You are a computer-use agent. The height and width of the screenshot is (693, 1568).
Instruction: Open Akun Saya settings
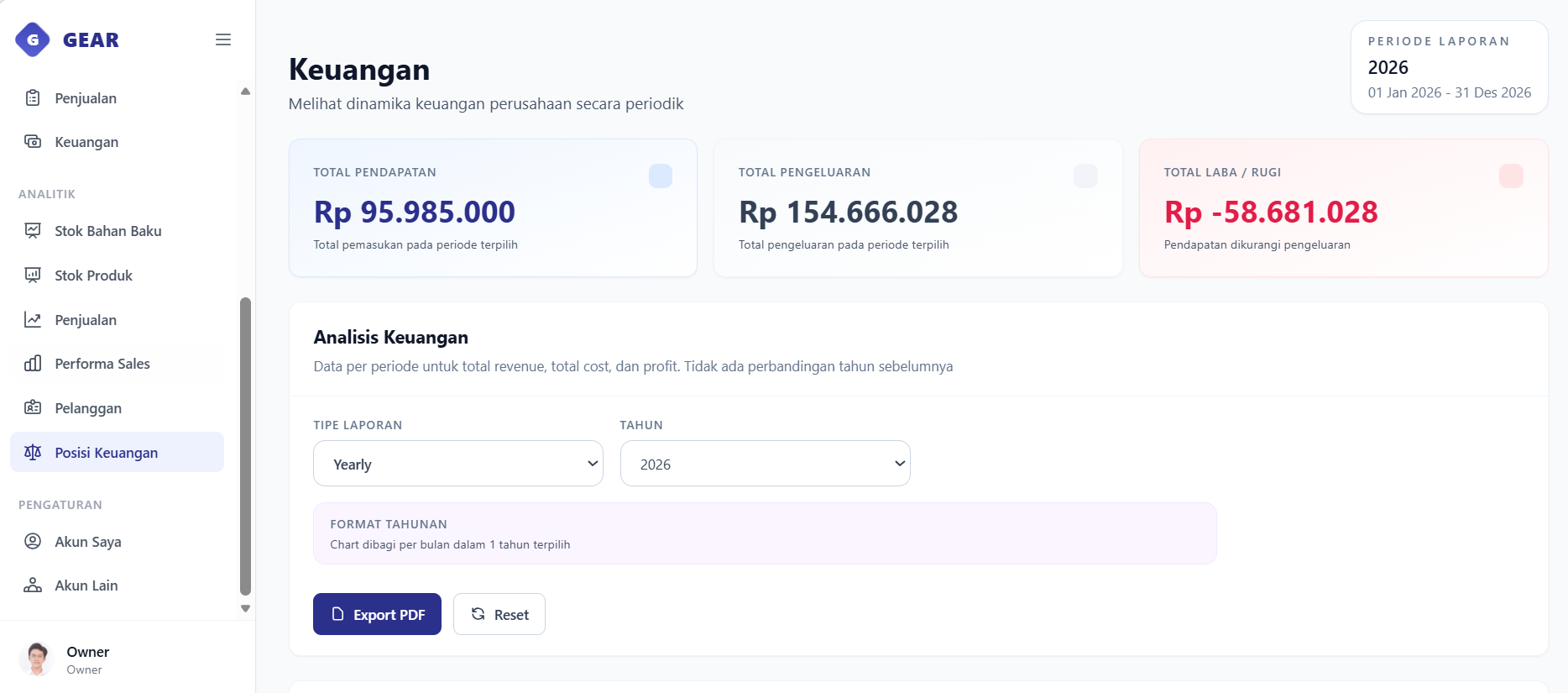(117, 542)
